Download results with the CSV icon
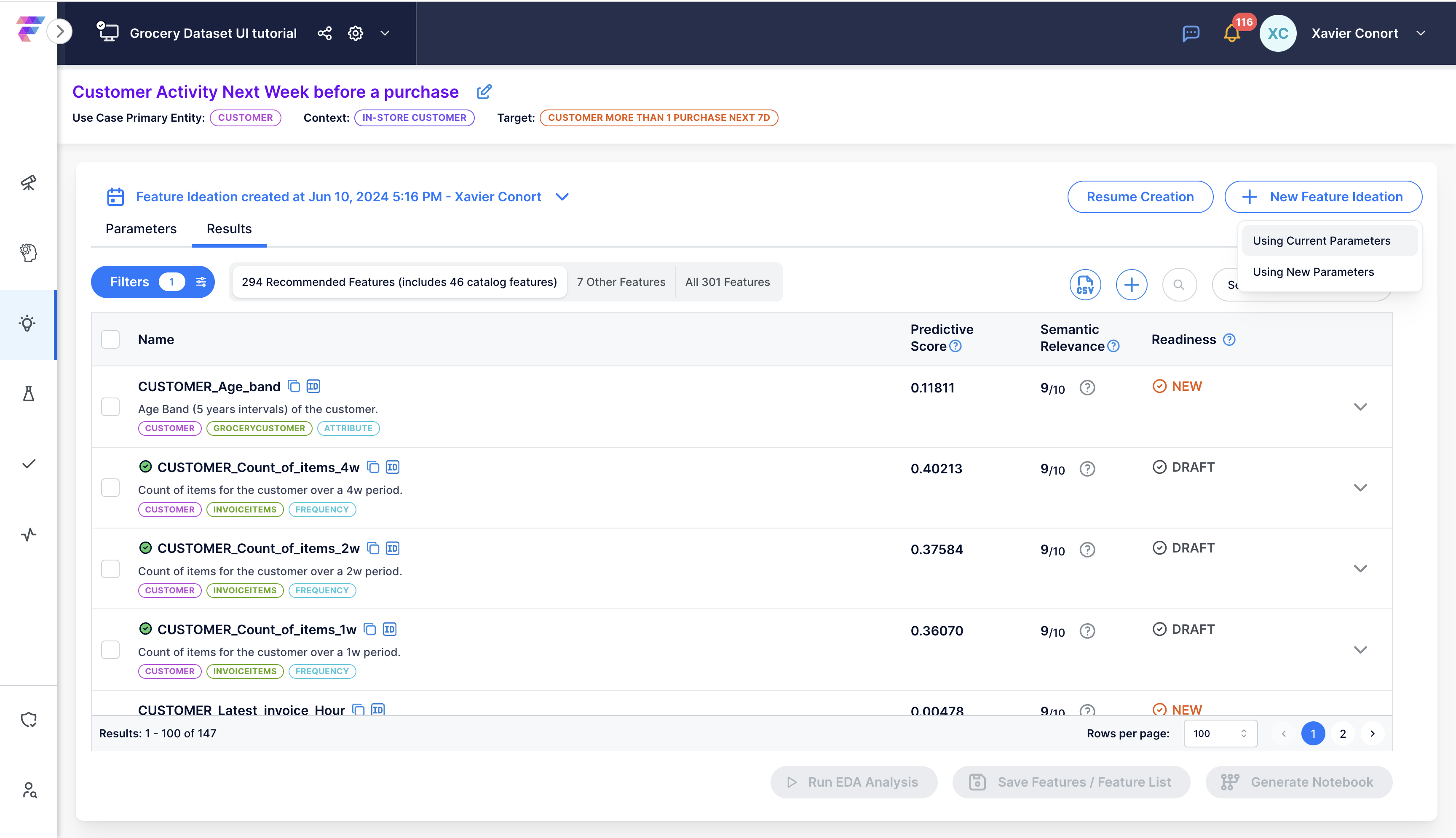Viewport: 1456px width, 838px height. click(x=1085, y=285)
